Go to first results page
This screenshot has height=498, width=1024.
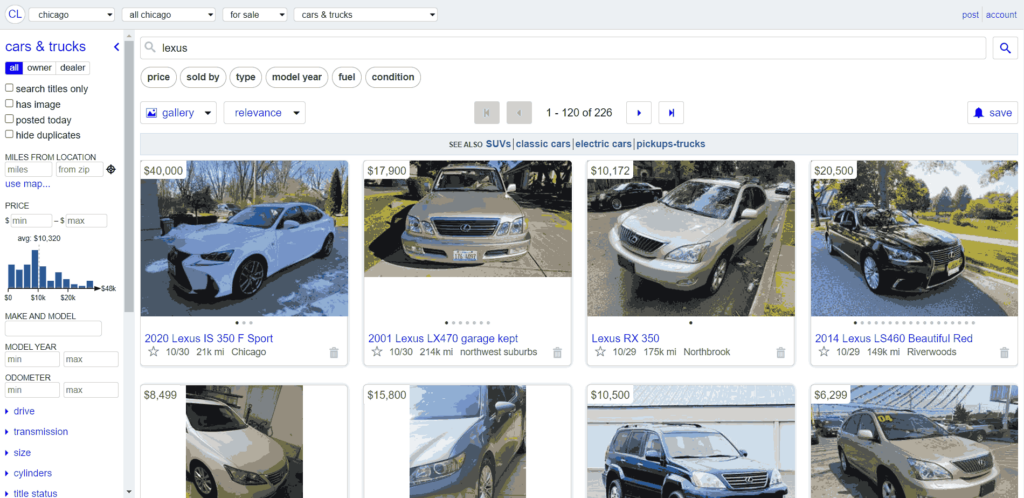(487, 113)
